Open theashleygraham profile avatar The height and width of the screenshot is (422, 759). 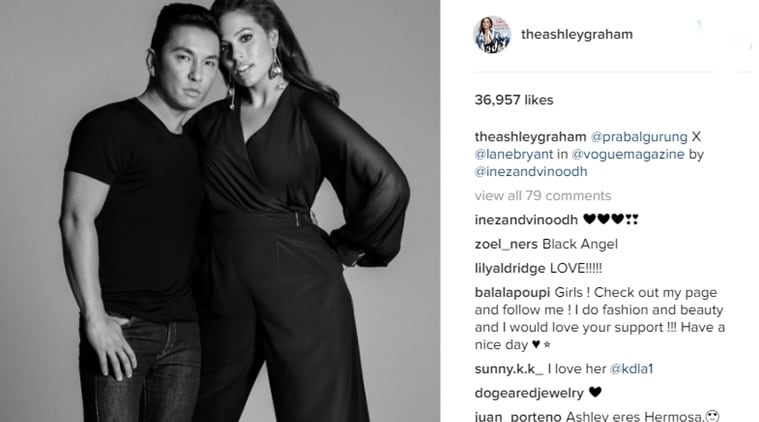click(492, 34)
